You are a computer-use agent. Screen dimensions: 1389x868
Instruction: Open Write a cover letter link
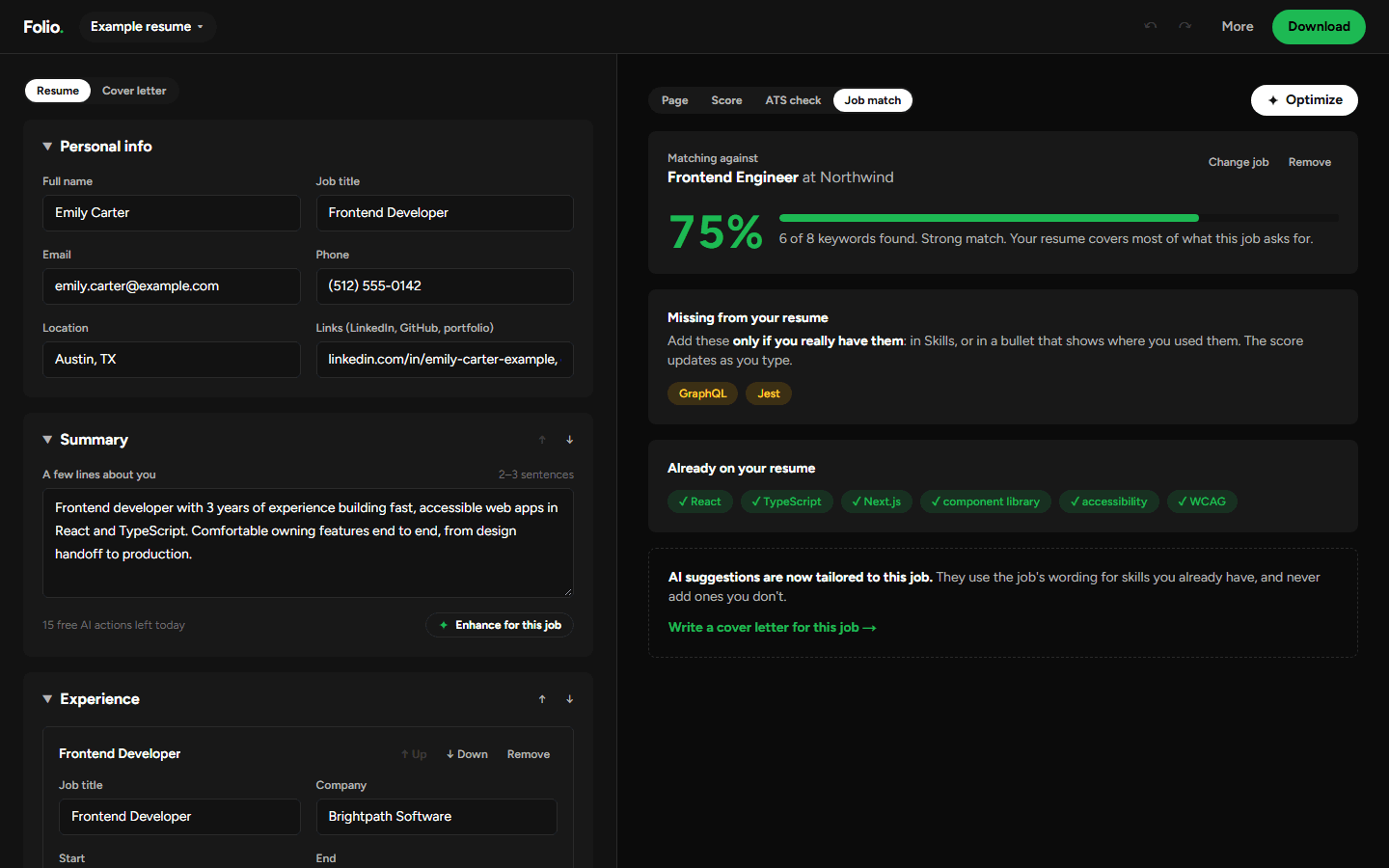coord(772,628)
